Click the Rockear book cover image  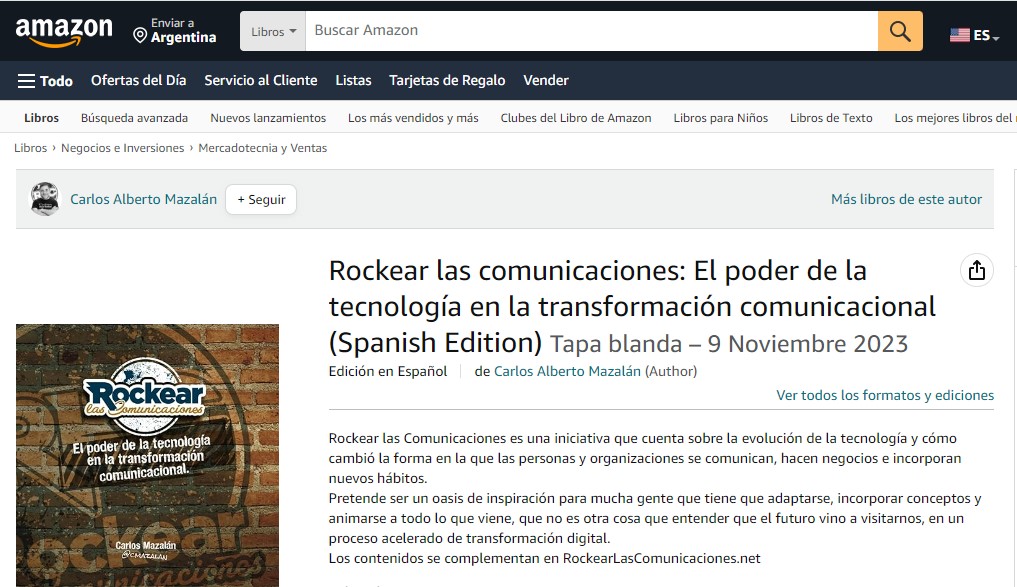147,455
